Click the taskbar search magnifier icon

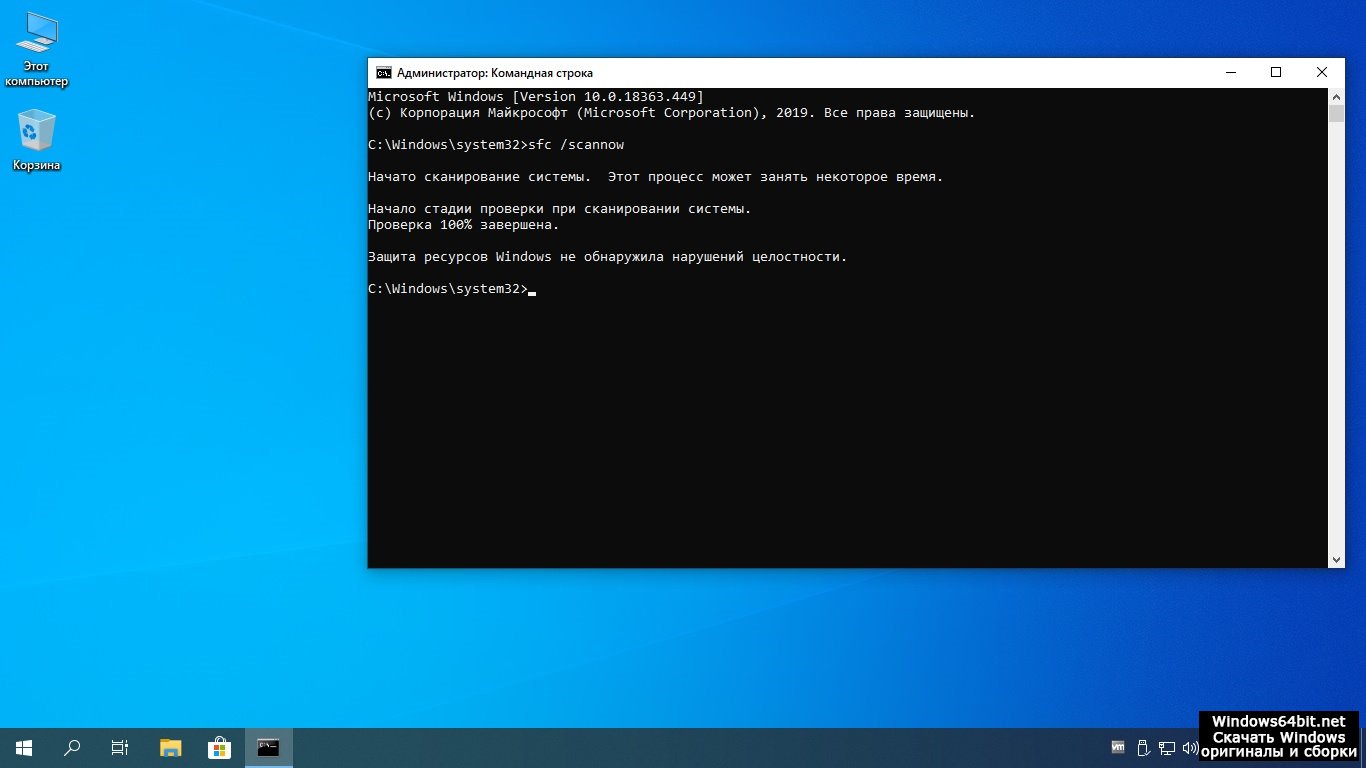(72, 747)
